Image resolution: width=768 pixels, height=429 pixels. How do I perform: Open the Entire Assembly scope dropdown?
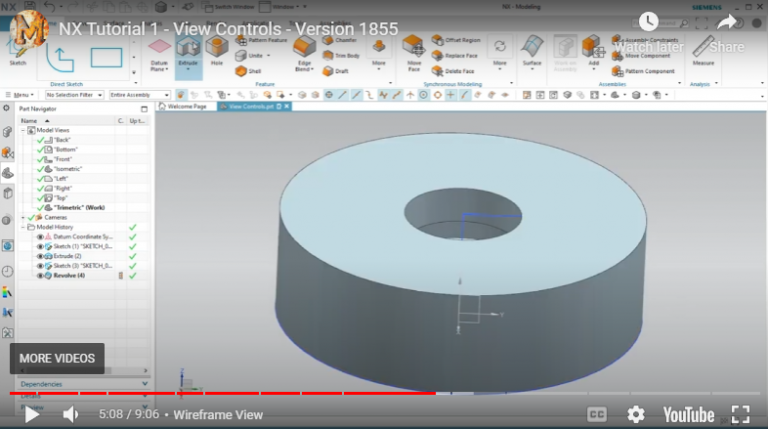coord(140,95)
